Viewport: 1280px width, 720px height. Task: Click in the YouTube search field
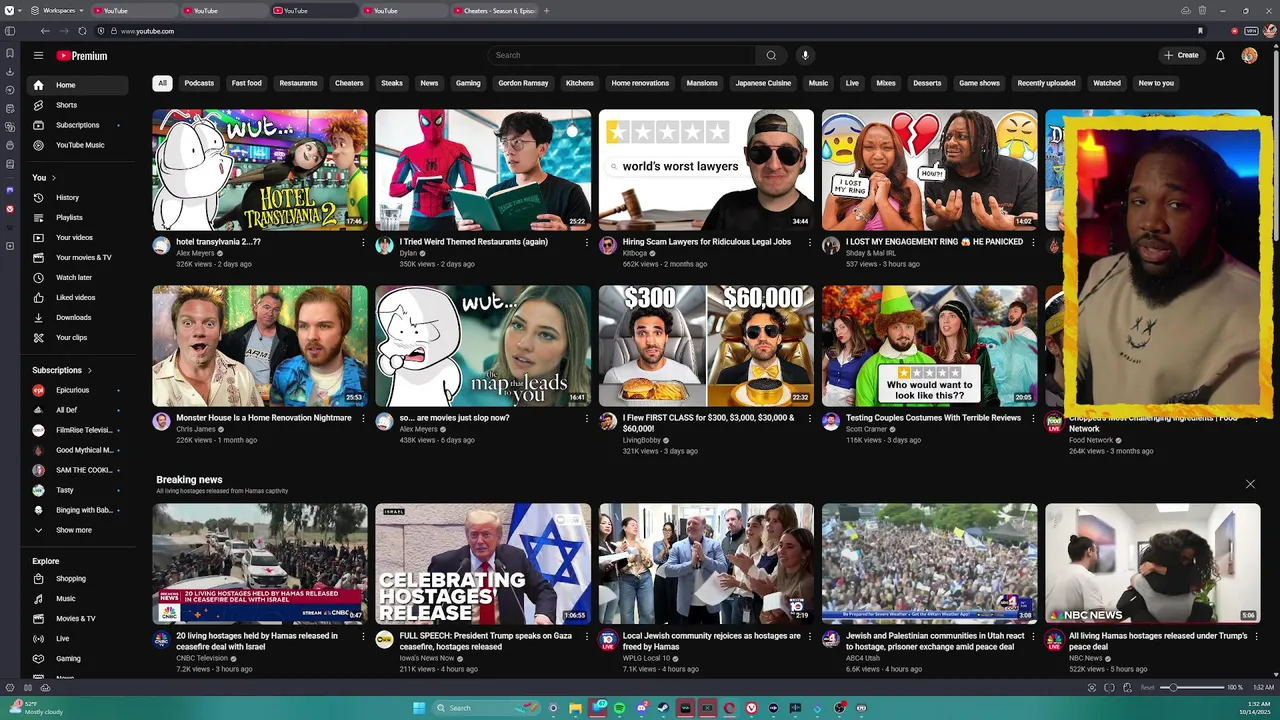coord(621,55)
